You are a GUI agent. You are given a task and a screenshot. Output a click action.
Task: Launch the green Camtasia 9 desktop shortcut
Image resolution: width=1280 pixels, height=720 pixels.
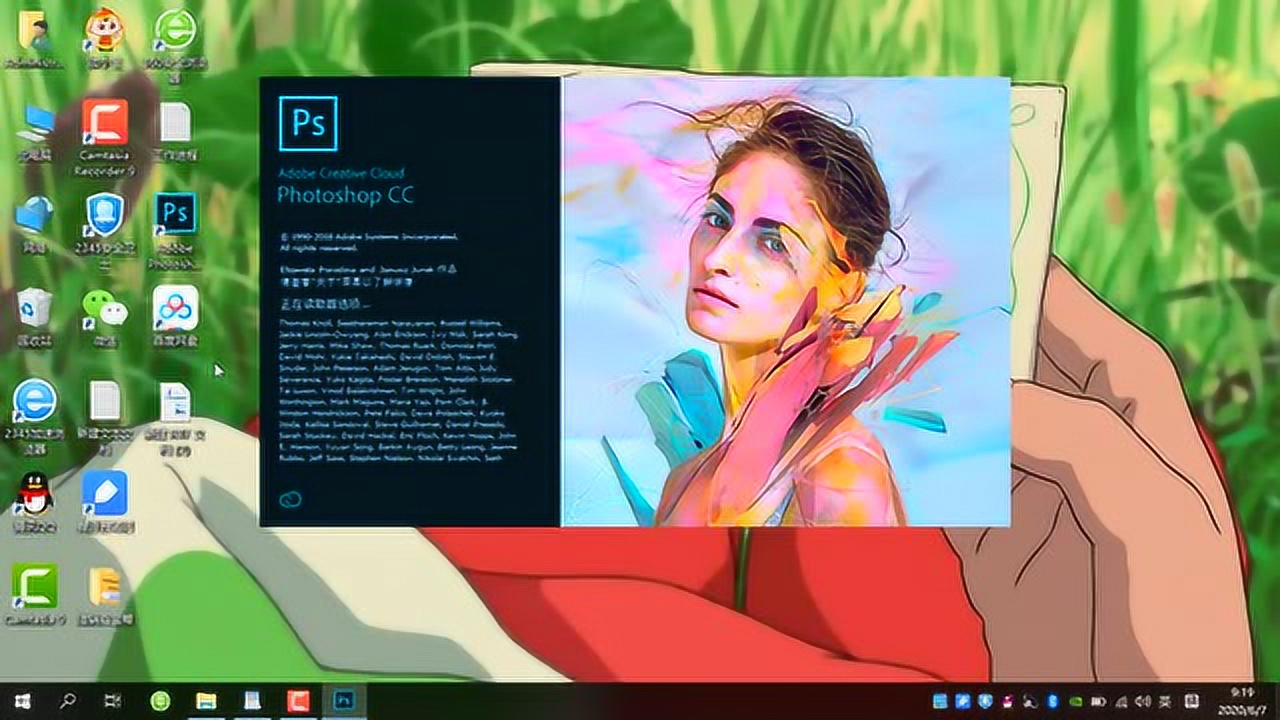point(34,594)
